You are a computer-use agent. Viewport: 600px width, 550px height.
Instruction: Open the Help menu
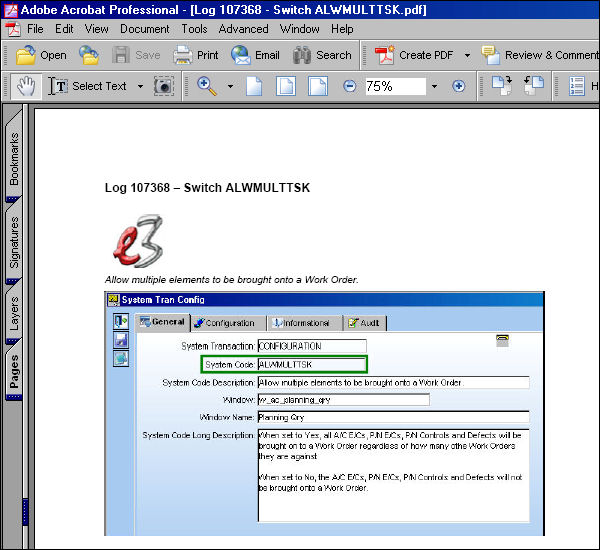(342, 29)
